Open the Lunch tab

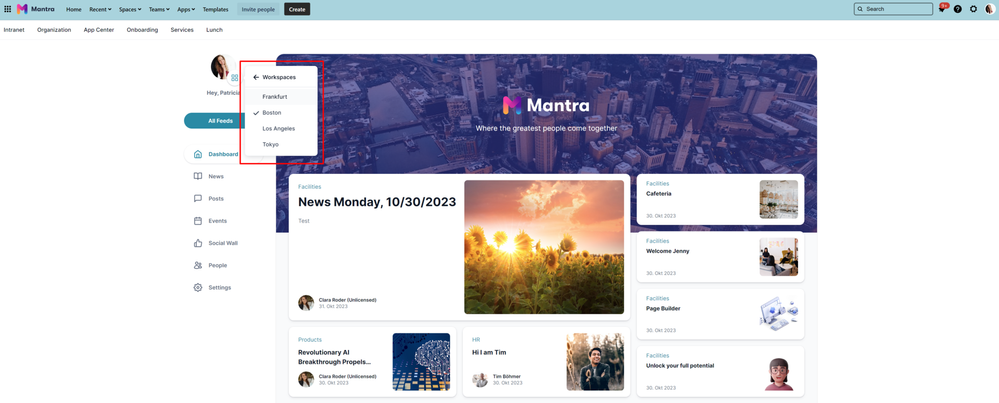click(x=214, y=30)
